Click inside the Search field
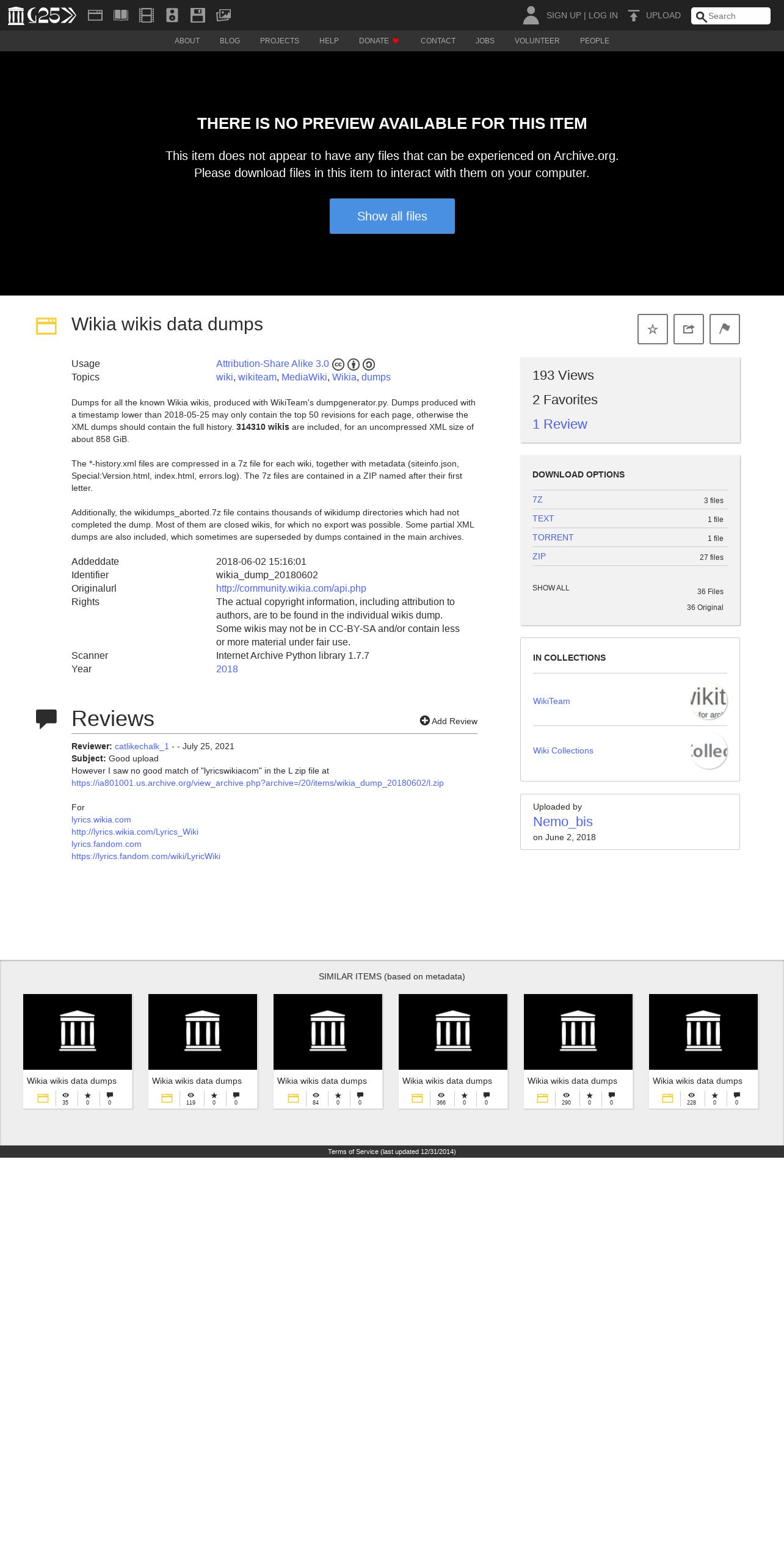The image size is (784, 1568). point(731,16)
